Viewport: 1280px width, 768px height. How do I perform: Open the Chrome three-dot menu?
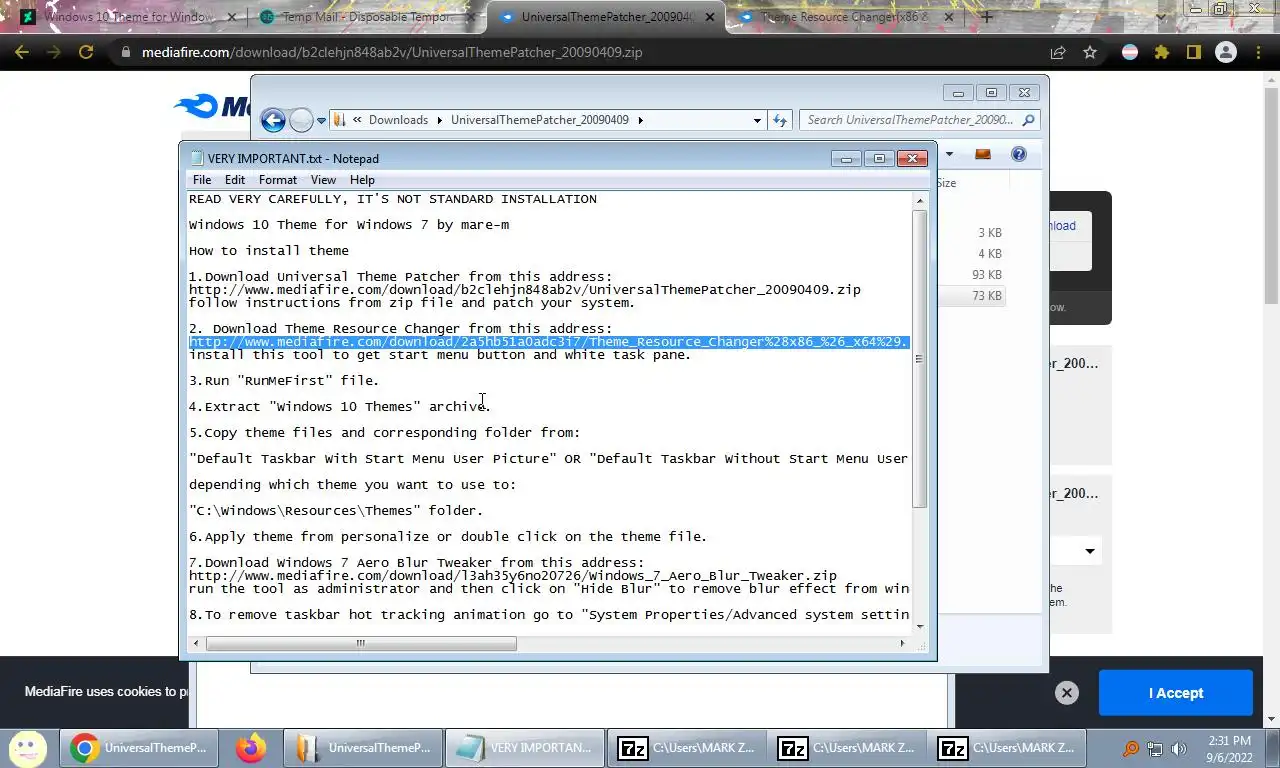click(1257, 53)
